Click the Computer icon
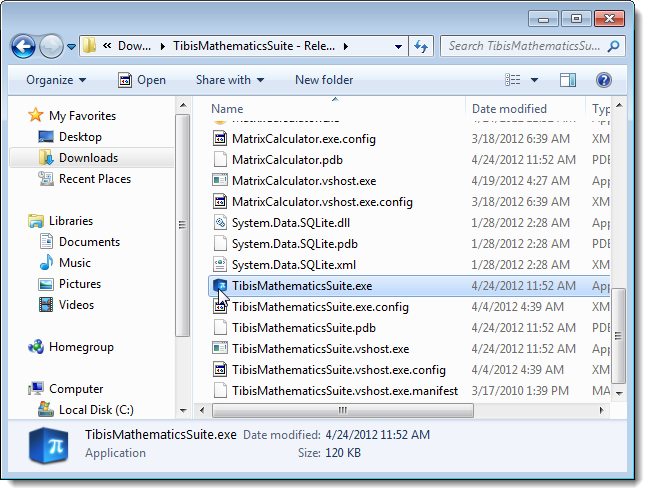This screenshot has height=495, width=650. pyautogui.click(x=36, y=388)
